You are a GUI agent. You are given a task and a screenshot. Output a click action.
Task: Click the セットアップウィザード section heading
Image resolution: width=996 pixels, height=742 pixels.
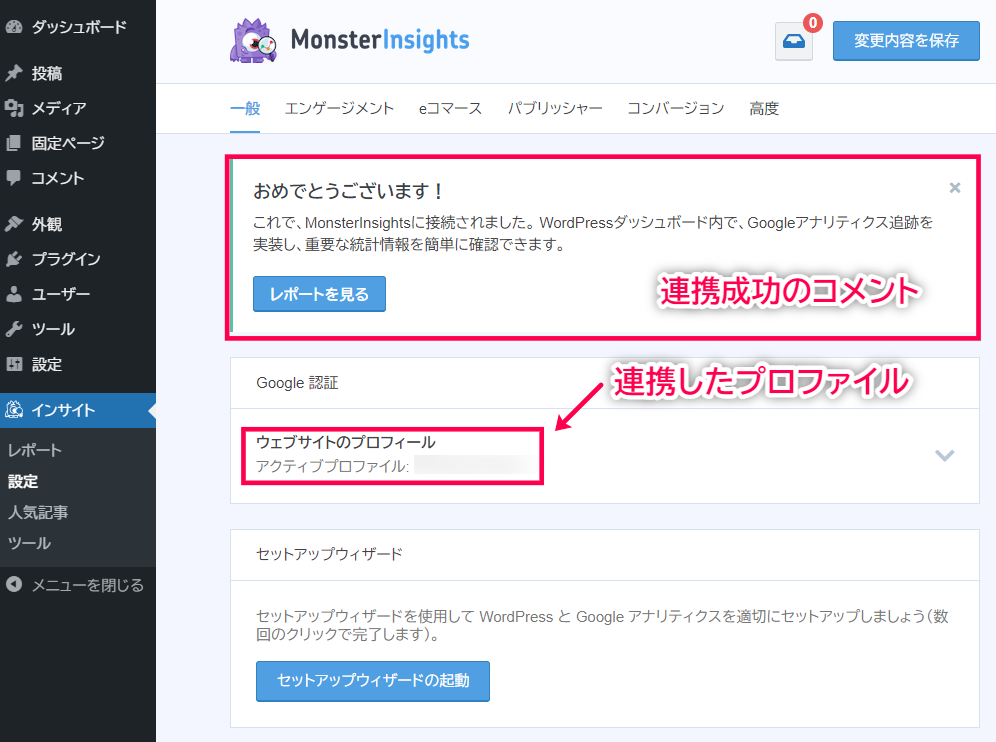point(329,555)
